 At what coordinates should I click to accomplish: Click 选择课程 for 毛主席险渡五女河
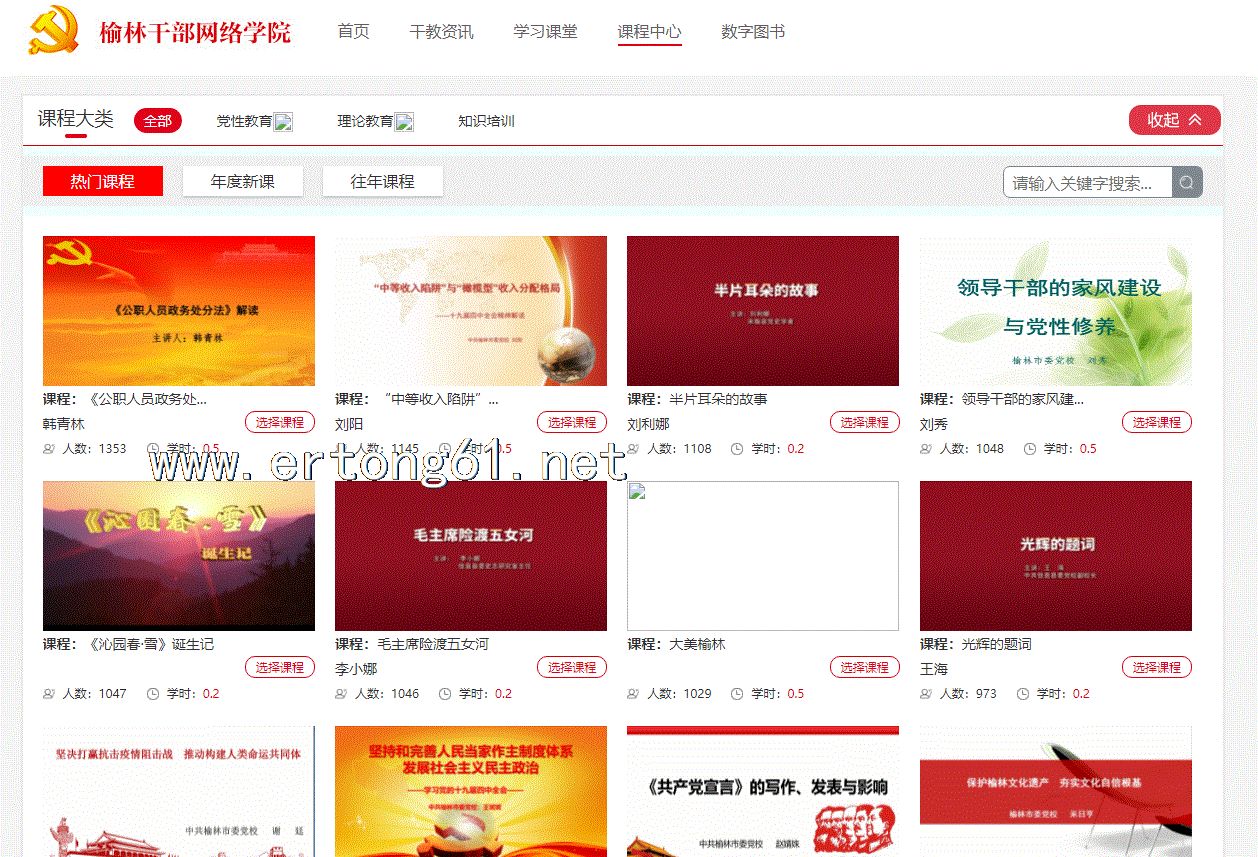tap(571, 667)
